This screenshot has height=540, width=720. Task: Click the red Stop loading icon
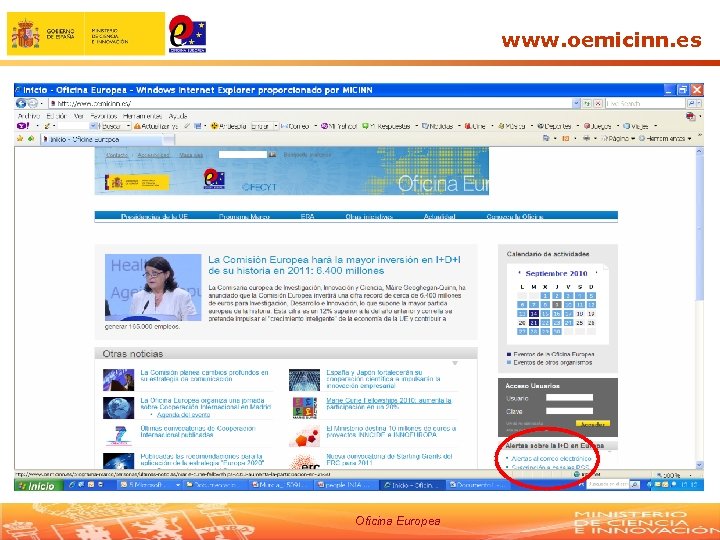(x=597, y=103)
